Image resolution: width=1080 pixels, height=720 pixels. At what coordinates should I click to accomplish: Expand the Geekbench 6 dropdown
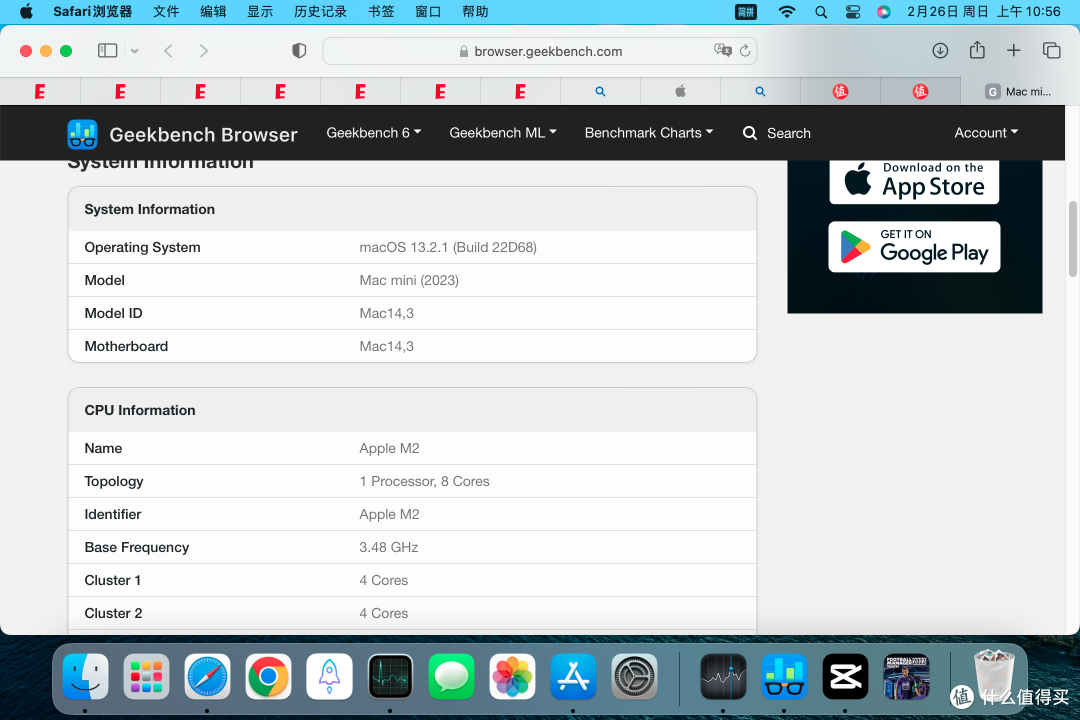click(373, 133)
